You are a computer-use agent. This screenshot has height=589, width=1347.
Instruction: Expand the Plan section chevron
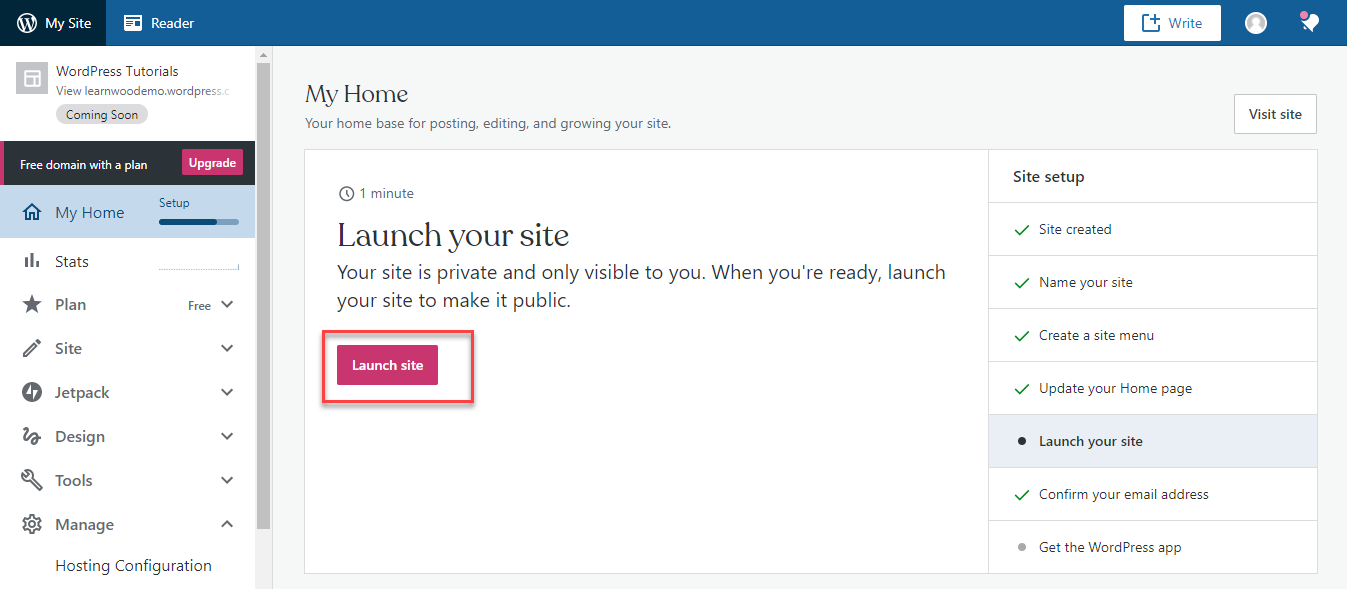tap(227, 305)
